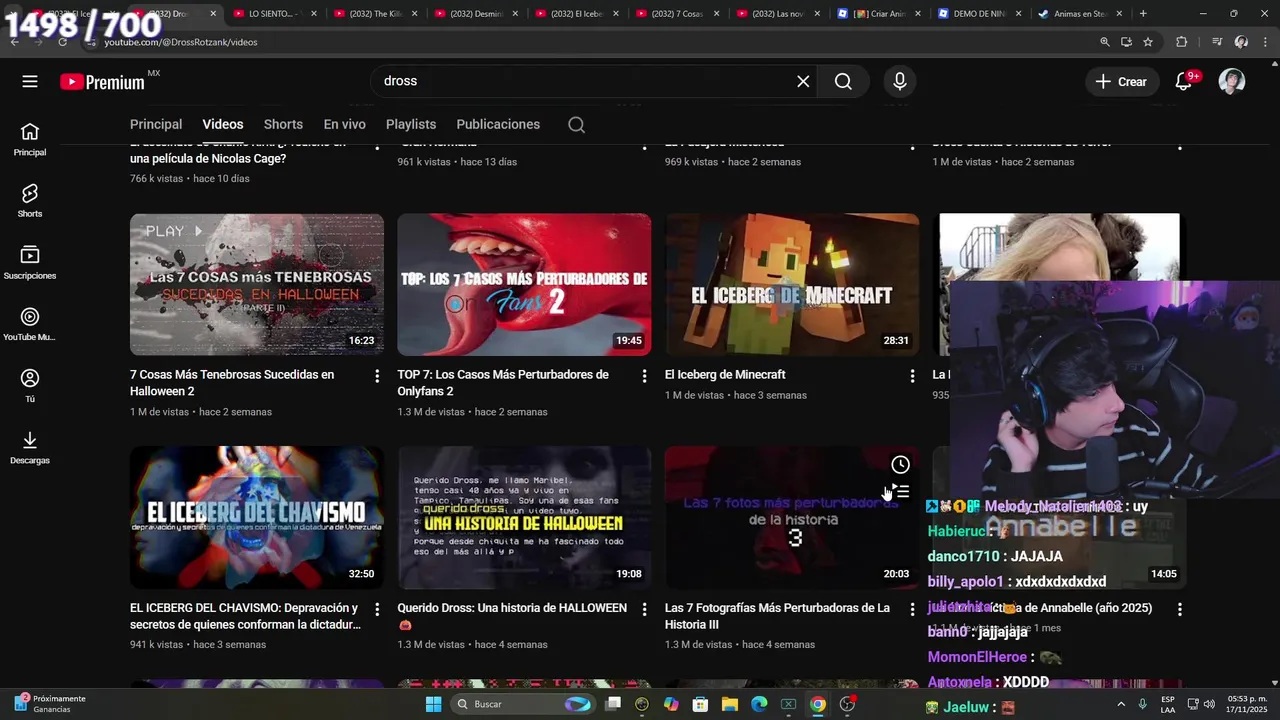Switch to the channel Principal tab
This screenshot has height=720, width=1280.
pos(156,124)
